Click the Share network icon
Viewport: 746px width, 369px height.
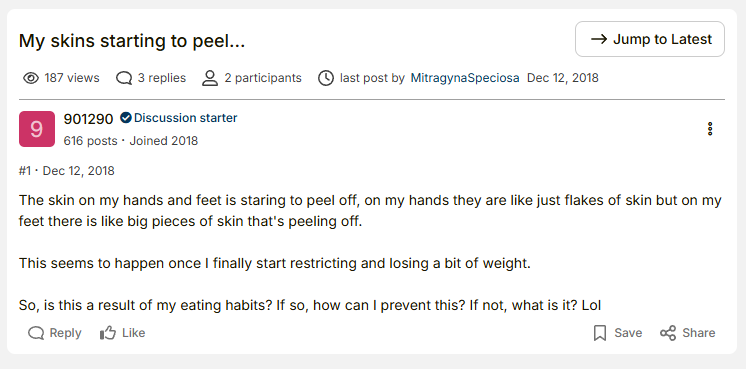tap(668, 333)
